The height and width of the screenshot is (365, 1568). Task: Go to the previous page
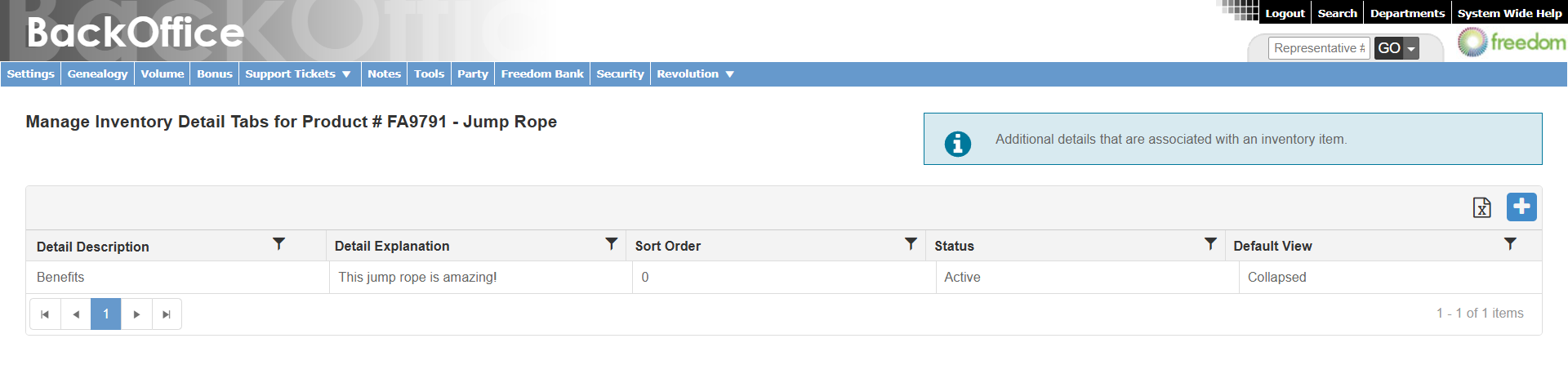76,314
